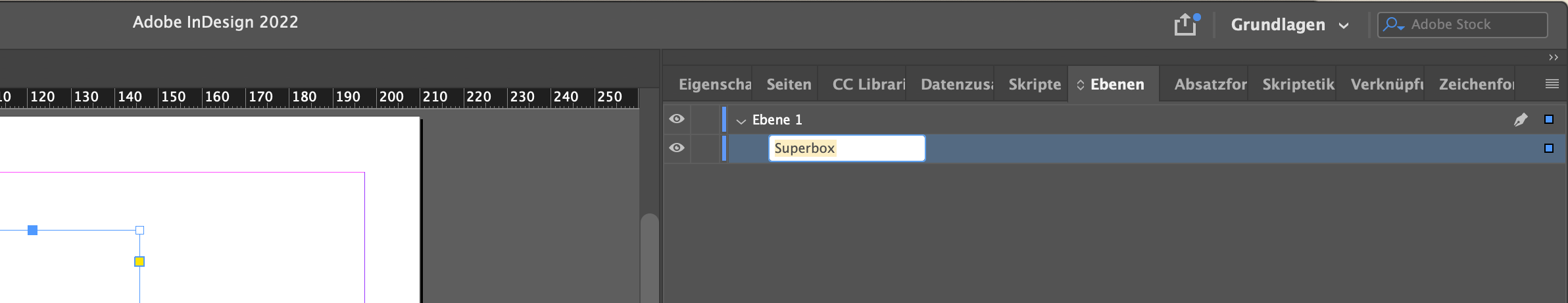Click the yellow live-corner handle on the frame
The image size is (1568, 303).
tap(139, 262)
